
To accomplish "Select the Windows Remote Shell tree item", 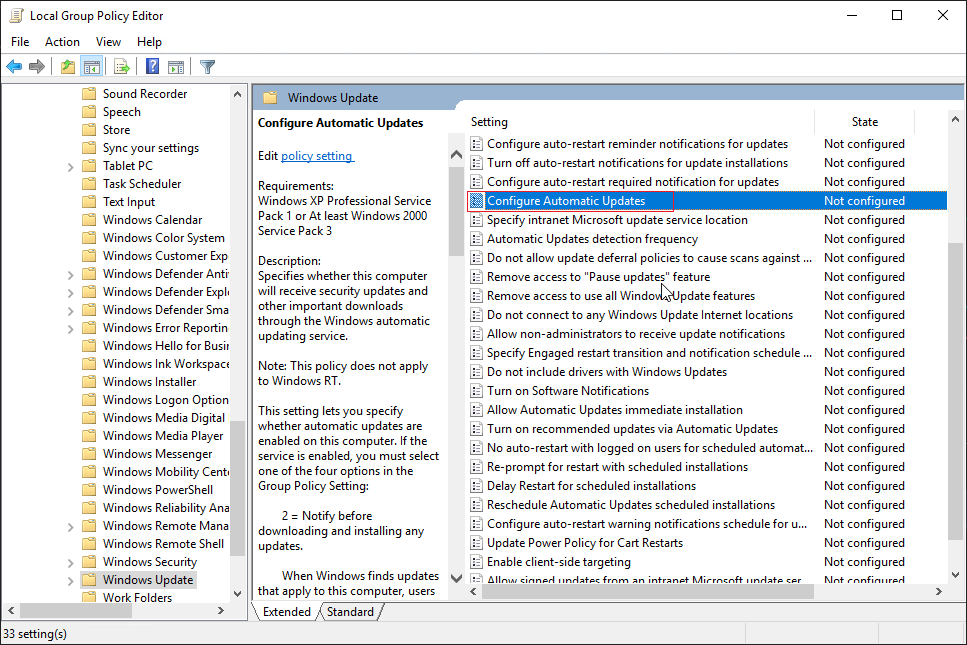I will [163, 544].
